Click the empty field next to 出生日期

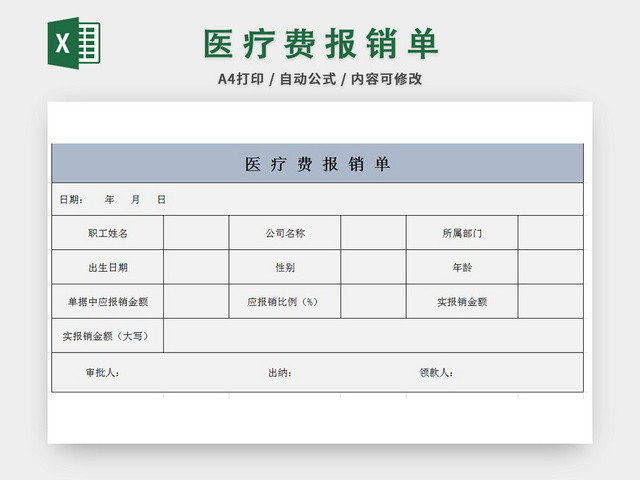pos(196,267)
